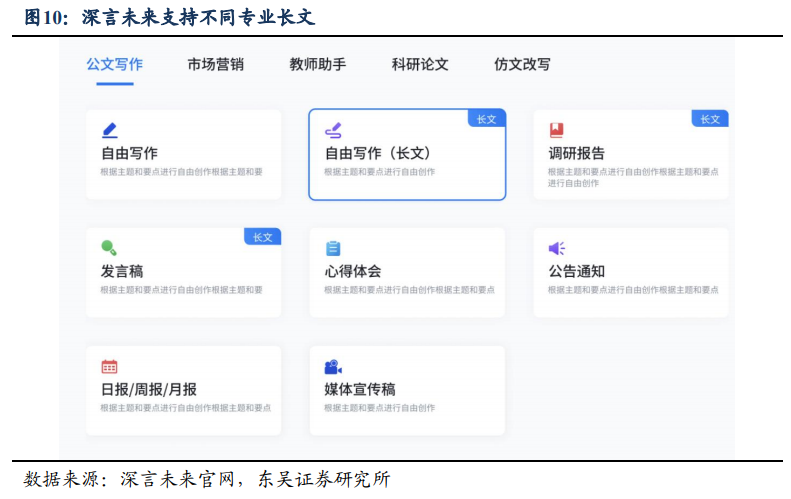Viewport: 791px width, 499px height.
Task: Click the red calendar icon for 日报/周报/月报
Action: pos(109,366)
